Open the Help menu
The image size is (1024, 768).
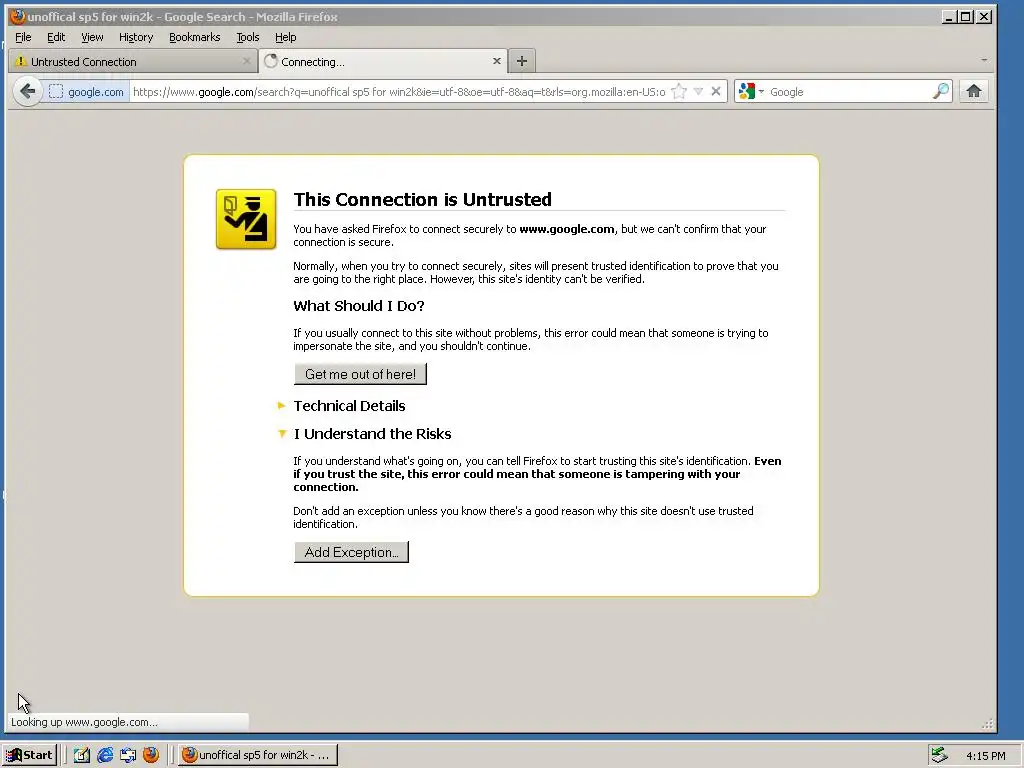point(285,37)
